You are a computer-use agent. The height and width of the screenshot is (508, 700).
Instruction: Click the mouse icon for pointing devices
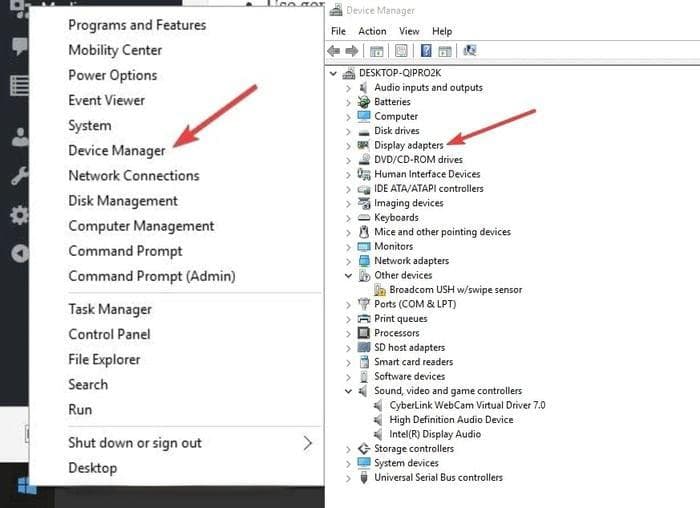(364, 232)
